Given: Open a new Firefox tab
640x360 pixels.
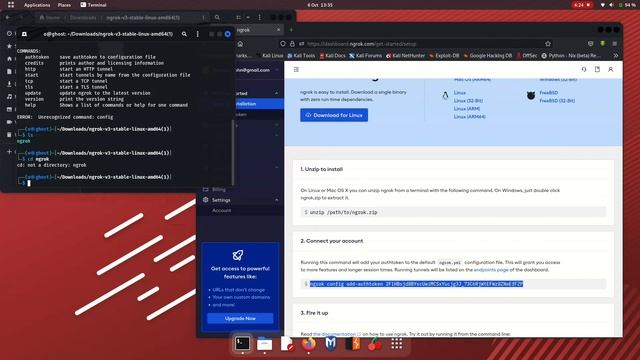Looking at the screenshot, I should click(x=291, y=30).
